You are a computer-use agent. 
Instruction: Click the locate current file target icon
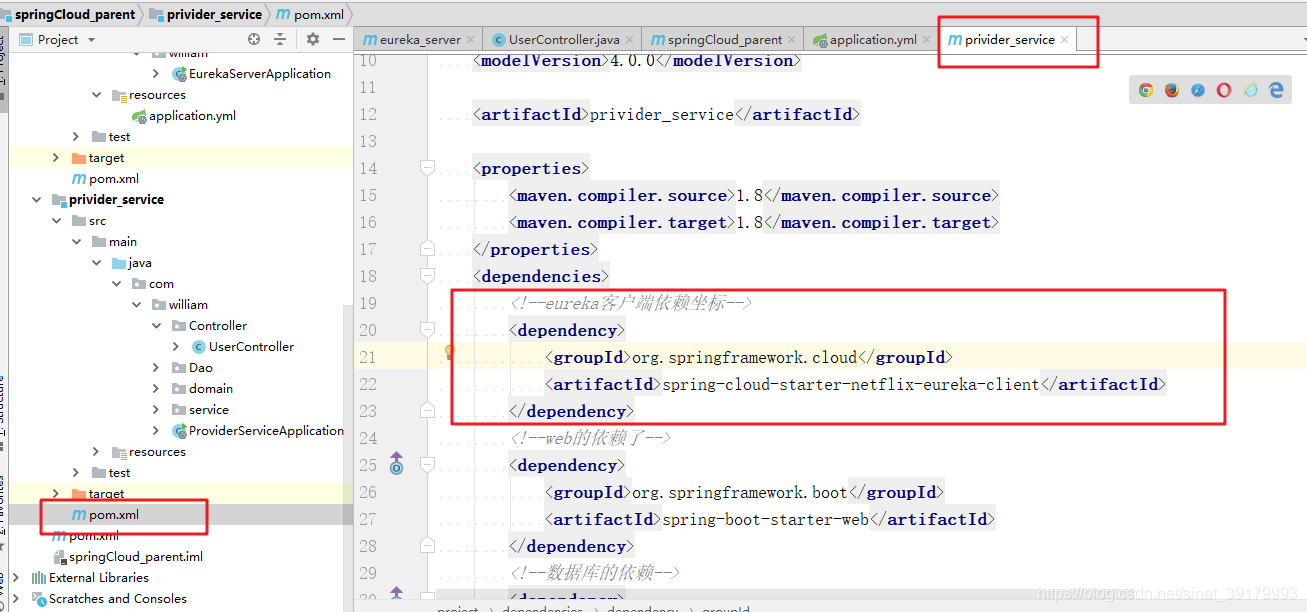[254, 39]
